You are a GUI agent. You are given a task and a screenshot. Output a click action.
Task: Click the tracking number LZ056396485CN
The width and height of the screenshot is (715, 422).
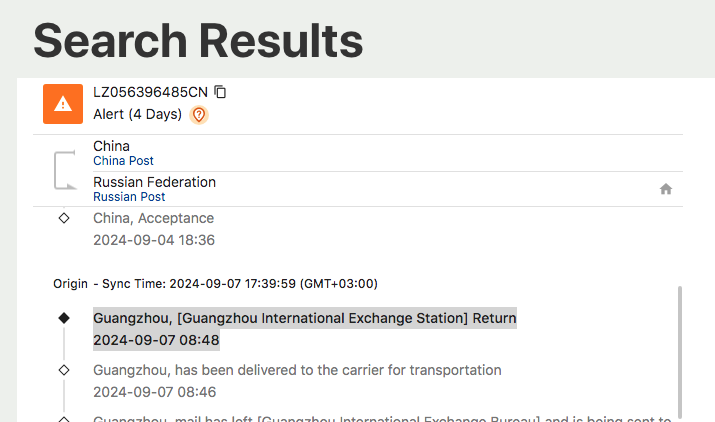click(x=150, y=92)
